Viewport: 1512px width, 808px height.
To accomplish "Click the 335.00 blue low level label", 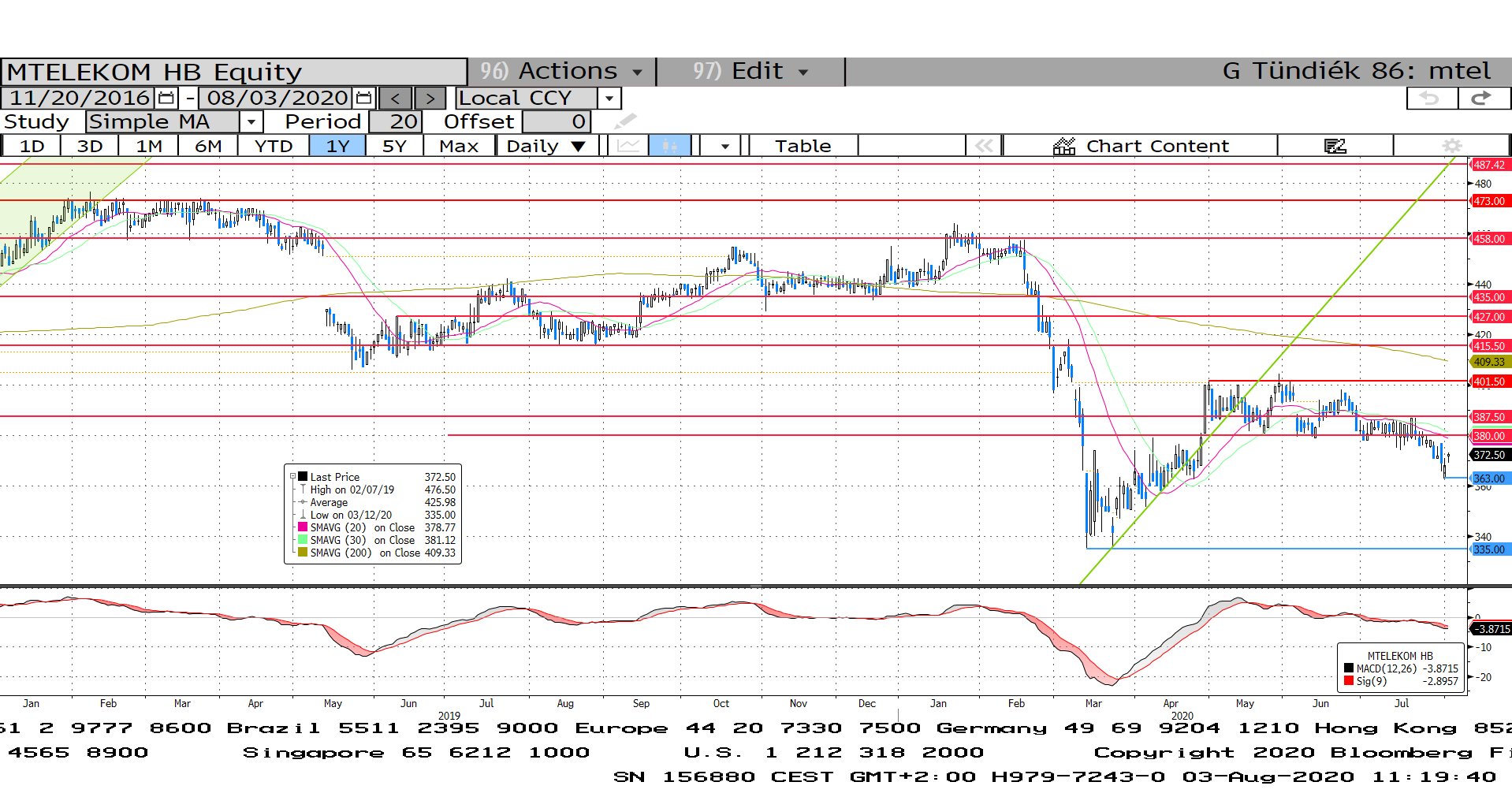I will pyautogui.click(x=1490, y=549).
